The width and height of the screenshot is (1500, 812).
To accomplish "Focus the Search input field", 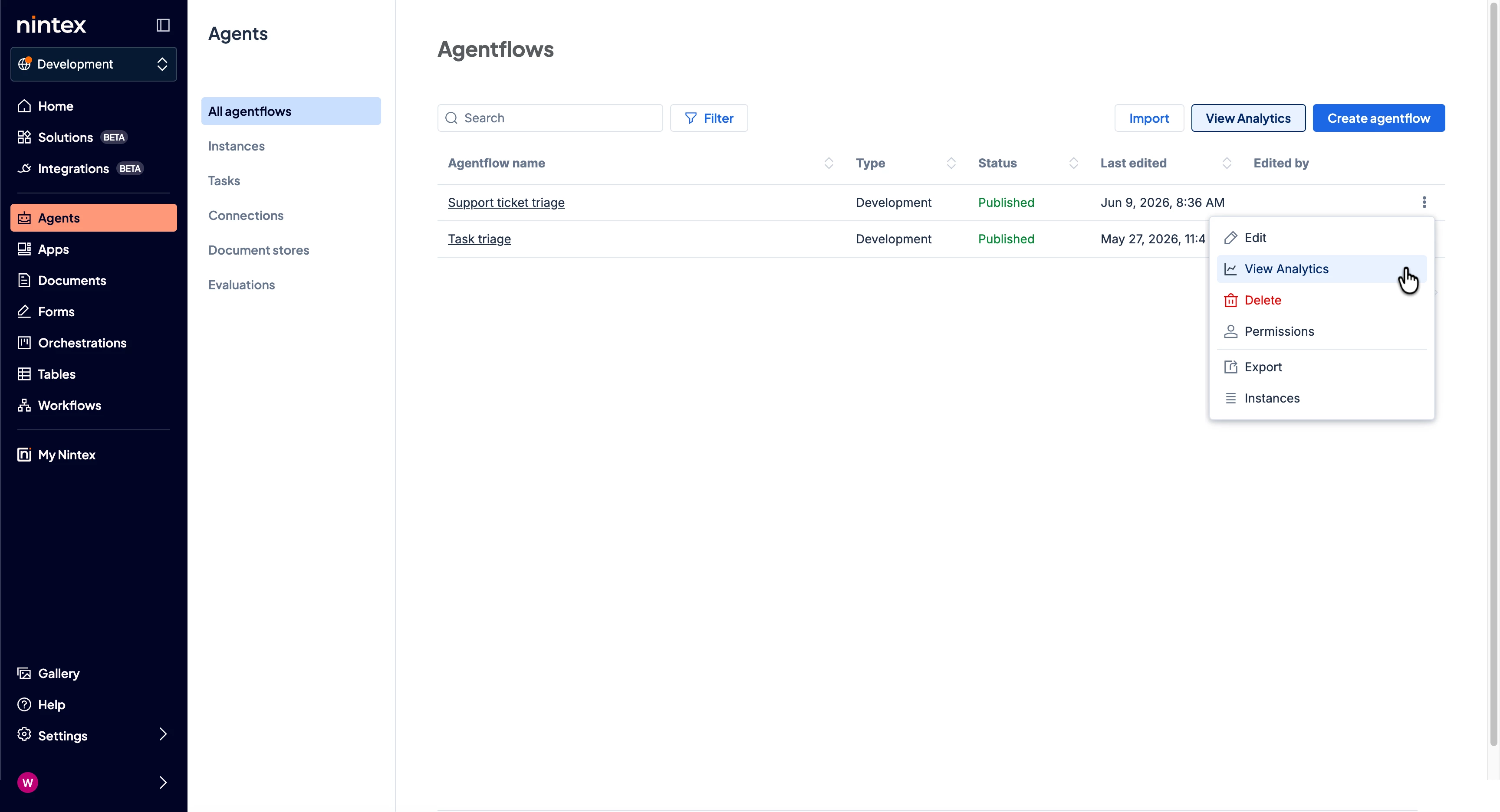I will [x=549, y=118].
